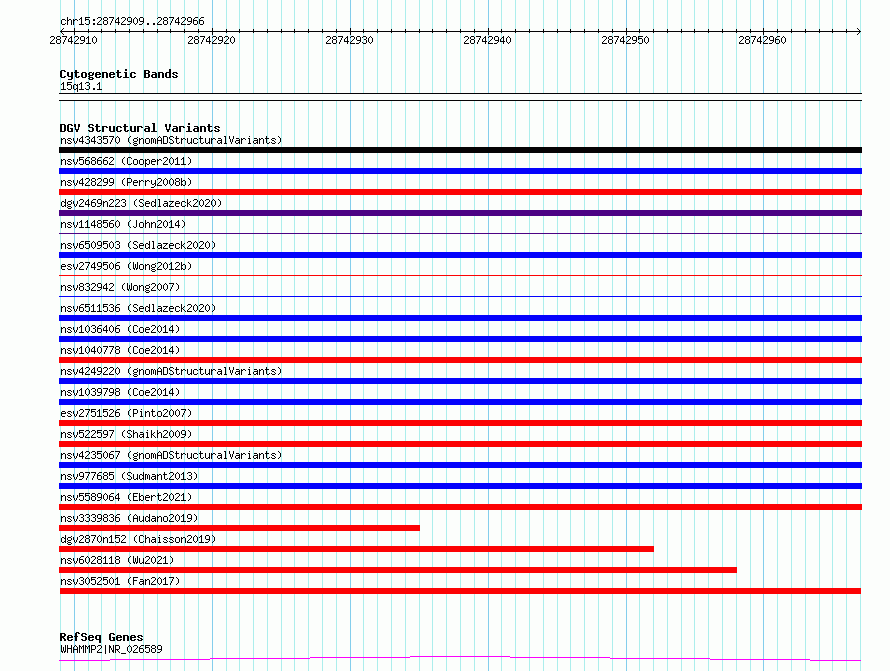Open the nsv1148560 (John2014) label
The height and width of the screenshot is (671, 890).
pos(123,224)
